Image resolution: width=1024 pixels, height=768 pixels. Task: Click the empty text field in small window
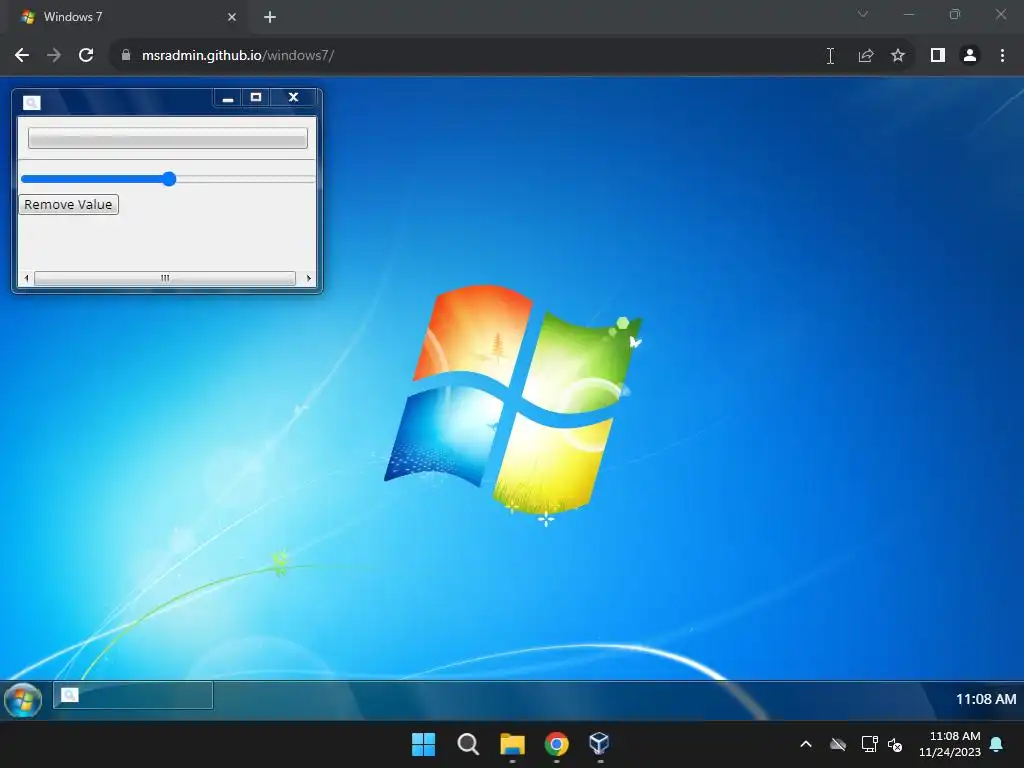coord(168,138)
